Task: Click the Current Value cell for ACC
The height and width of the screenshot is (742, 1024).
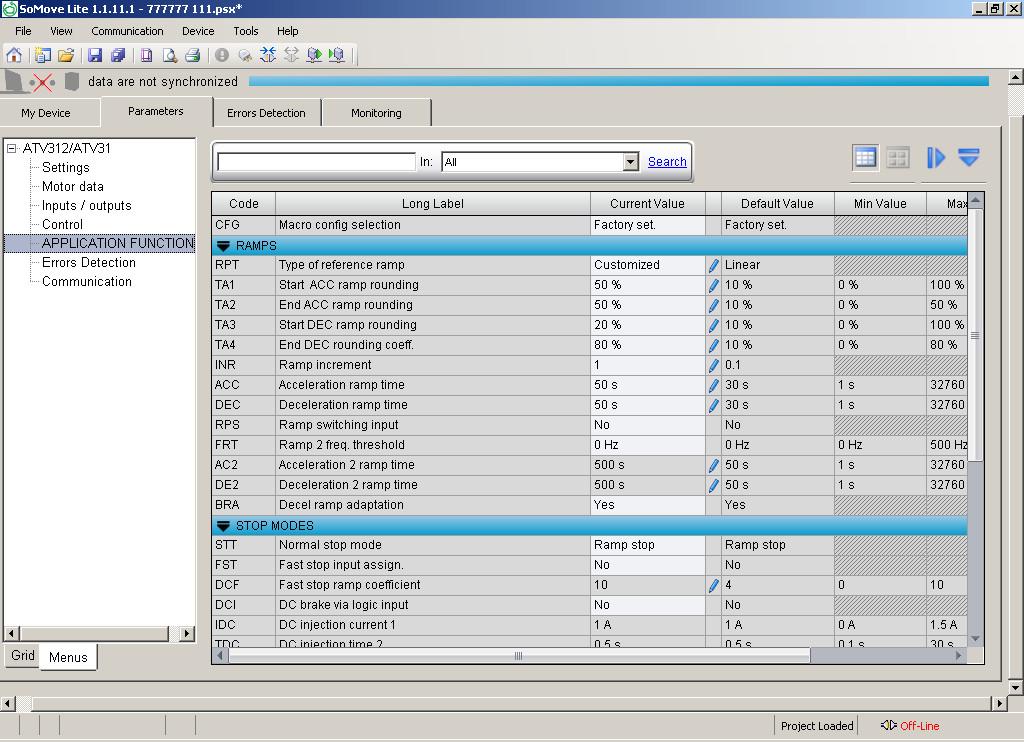Action: point(647,385)
